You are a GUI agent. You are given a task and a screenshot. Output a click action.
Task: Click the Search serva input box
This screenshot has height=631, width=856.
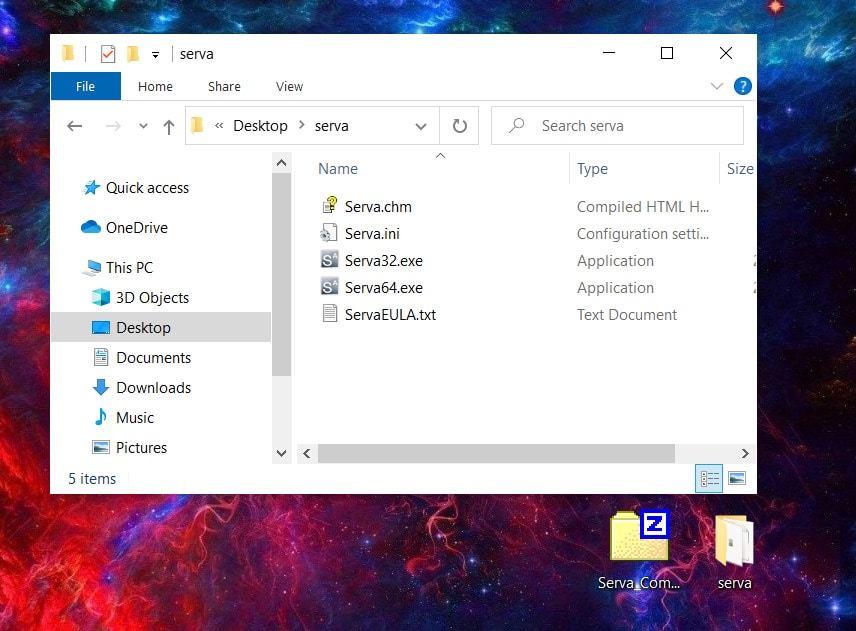click(x=617, y=126)
